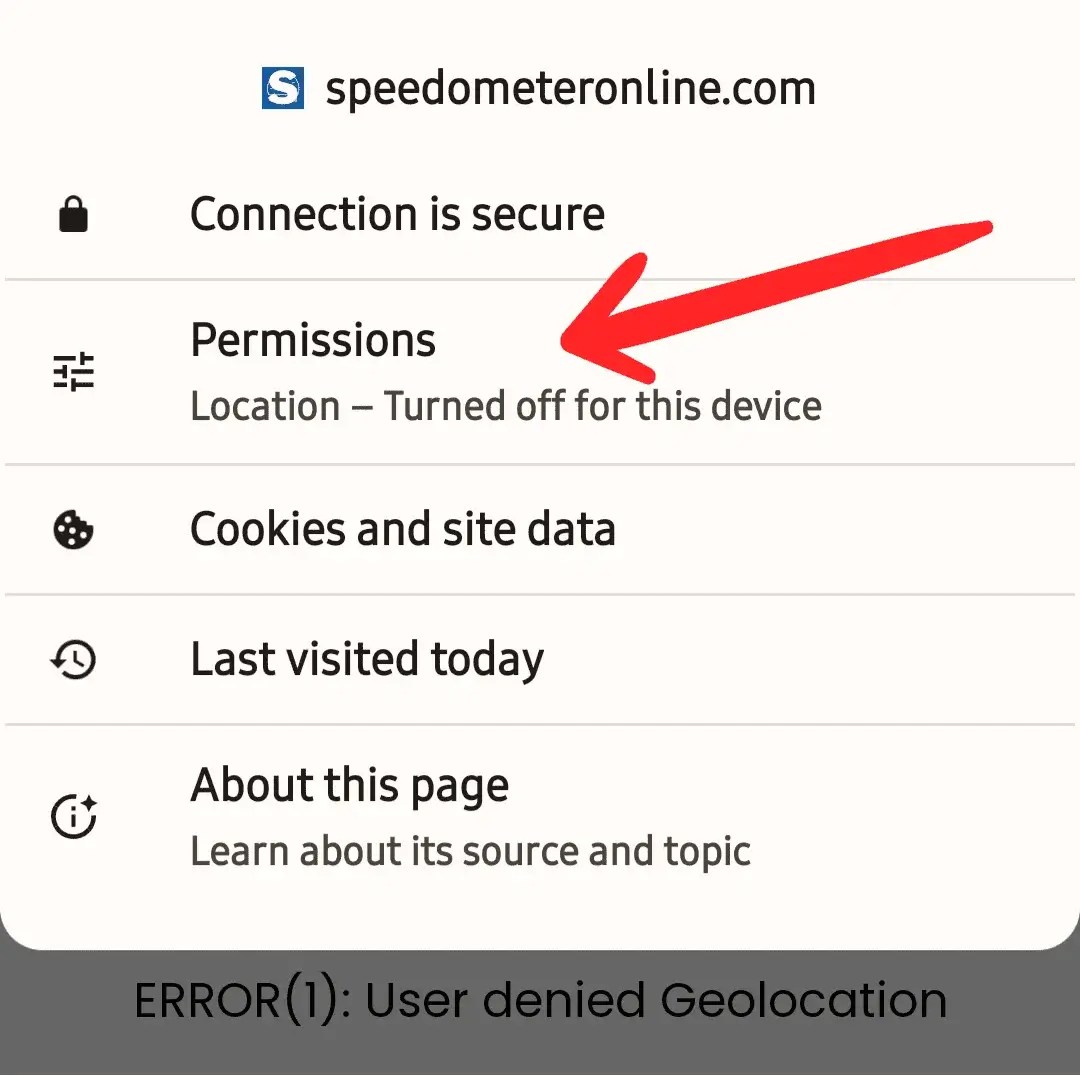Tap "Learn about its source and topic"
1080x1076 pixels.
click(x=470, y=851)
